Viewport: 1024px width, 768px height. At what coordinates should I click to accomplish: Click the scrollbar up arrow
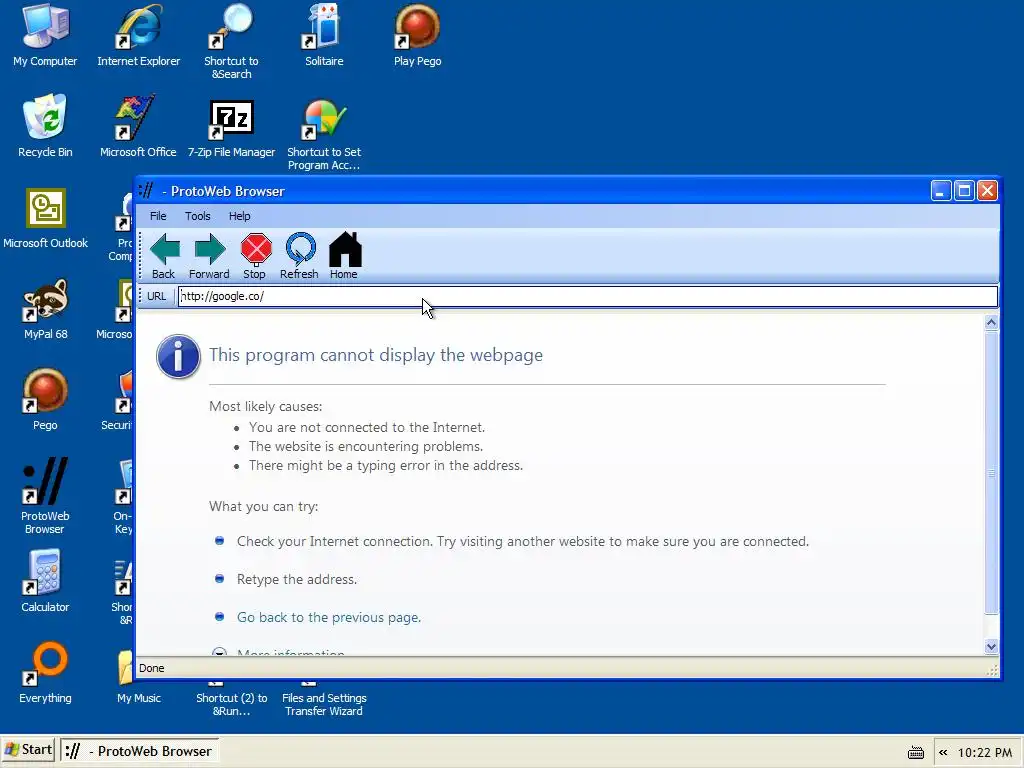(x=991, y=323)
